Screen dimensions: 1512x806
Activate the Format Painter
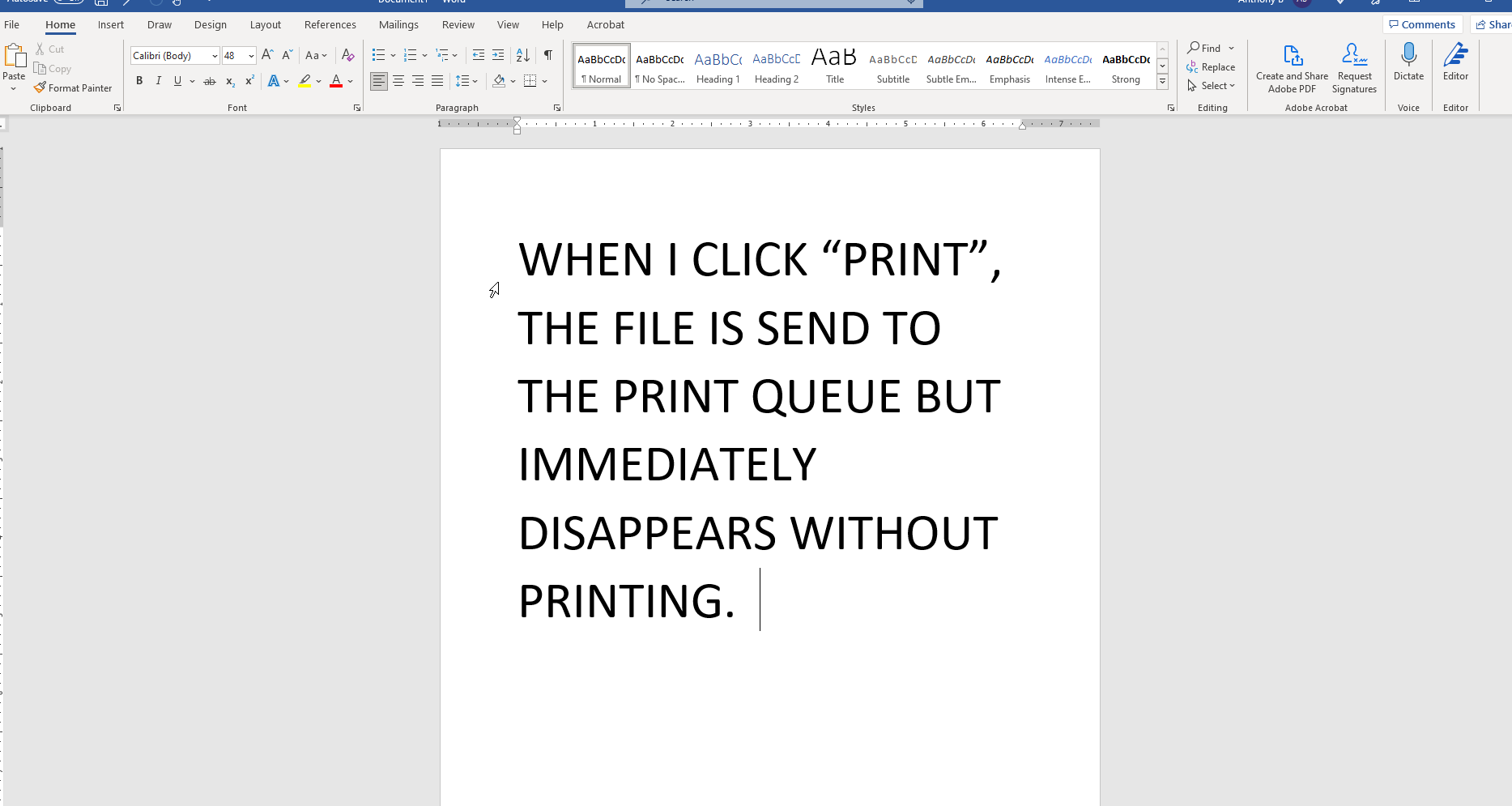pyautogui.click(x=74, y=87)
